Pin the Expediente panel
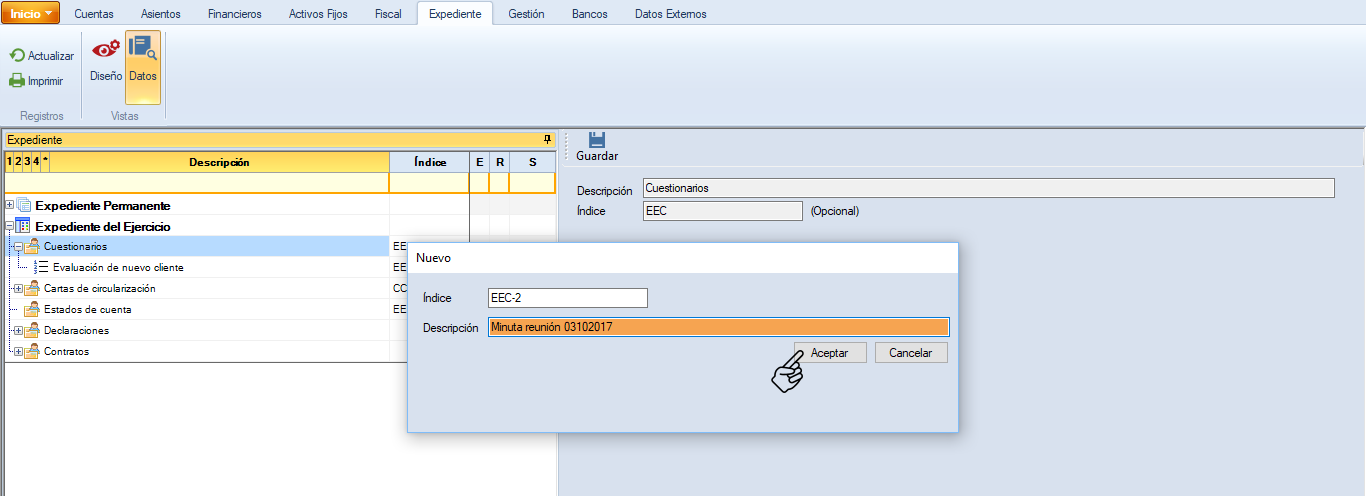The image size is (1366, 496). click(x=547, y=140)
